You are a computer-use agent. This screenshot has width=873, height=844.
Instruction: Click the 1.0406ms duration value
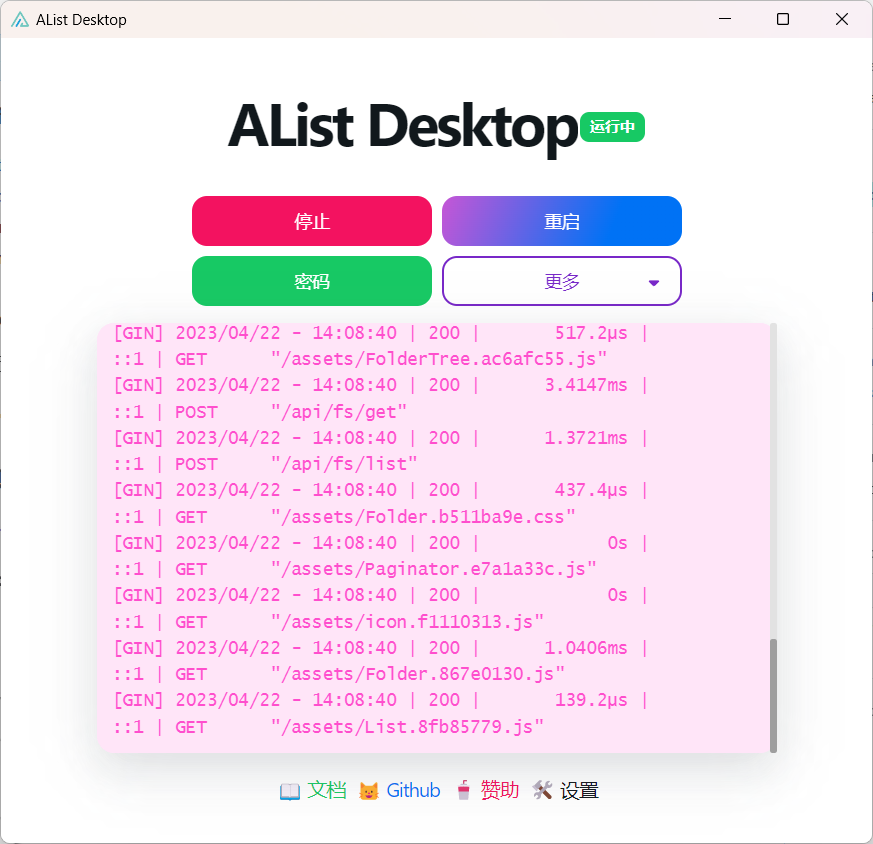(x=586, y=648)
